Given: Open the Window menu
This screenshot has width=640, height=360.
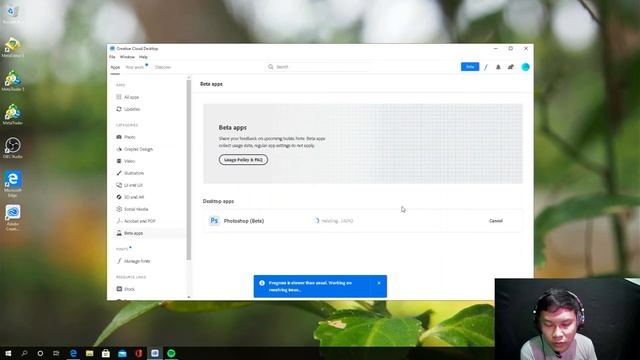Looking at the screenshot, I should (127, 57).
